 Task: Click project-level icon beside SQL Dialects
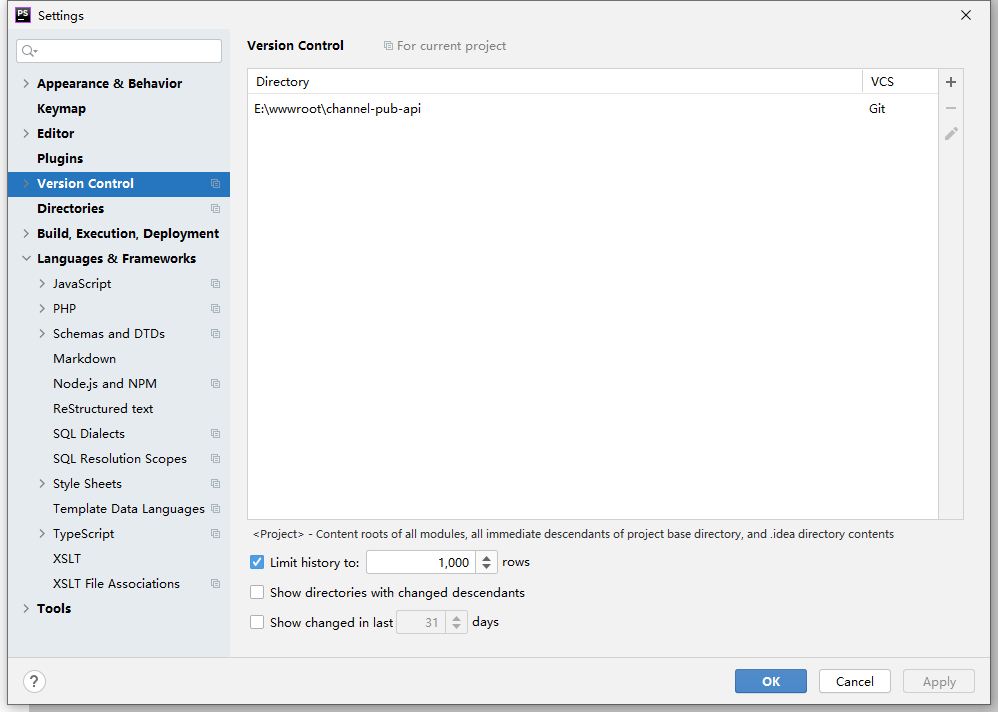click(215, 434)
